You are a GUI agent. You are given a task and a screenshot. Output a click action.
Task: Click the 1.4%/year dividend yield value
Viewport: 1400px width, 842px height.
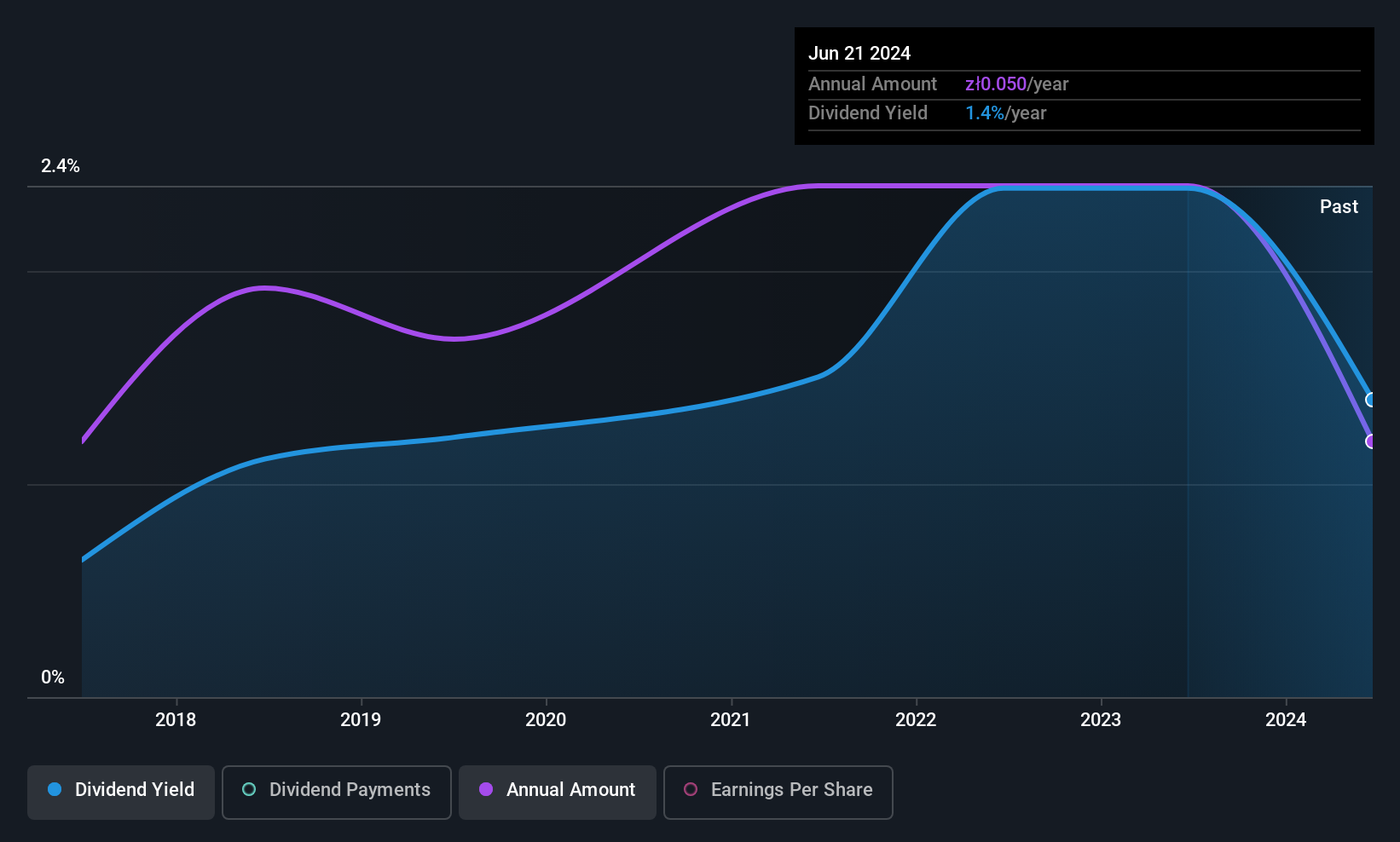pyautogui.click(x=1005, y=112)
